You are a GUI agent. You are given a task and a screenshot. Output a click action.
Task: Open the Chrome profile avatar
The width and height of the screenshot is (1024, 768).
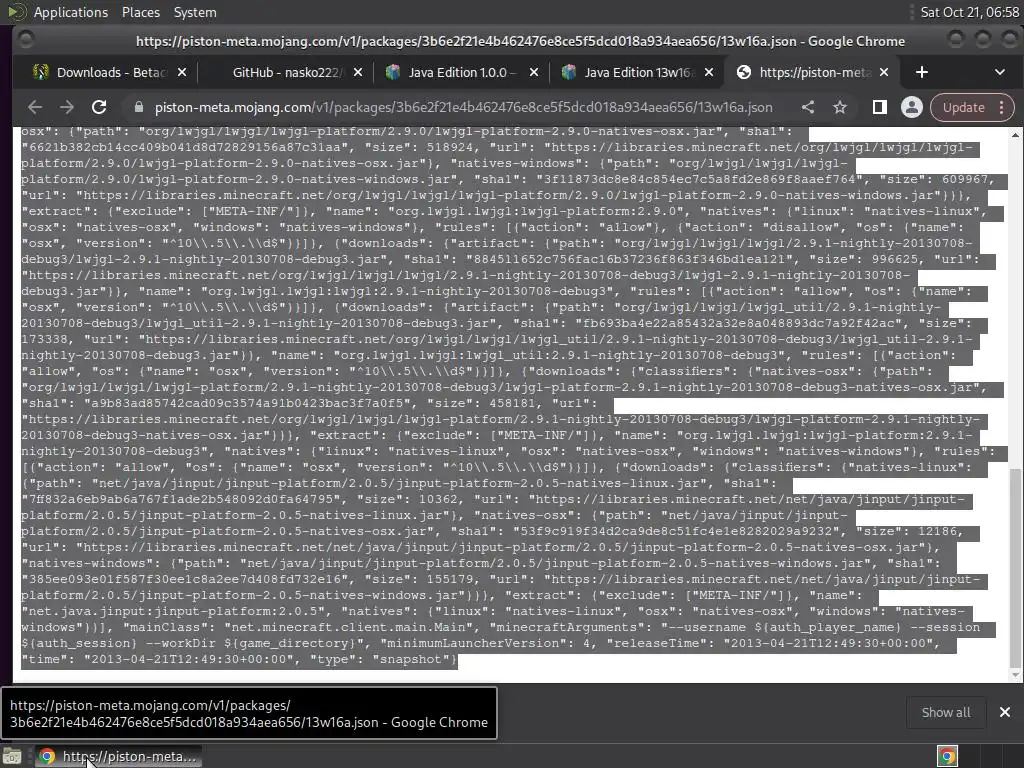point(912,107)
